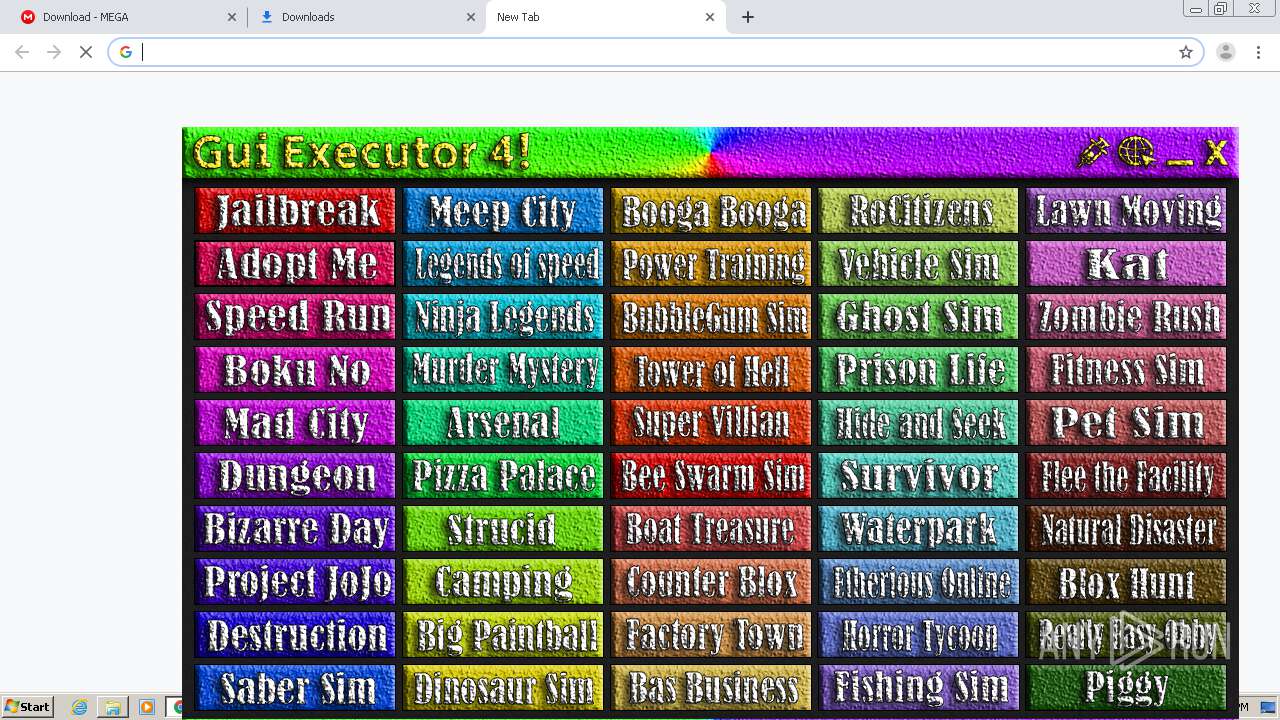Focus the Google address bar
Screen dimensions: 1280x720
pos(655,52)
